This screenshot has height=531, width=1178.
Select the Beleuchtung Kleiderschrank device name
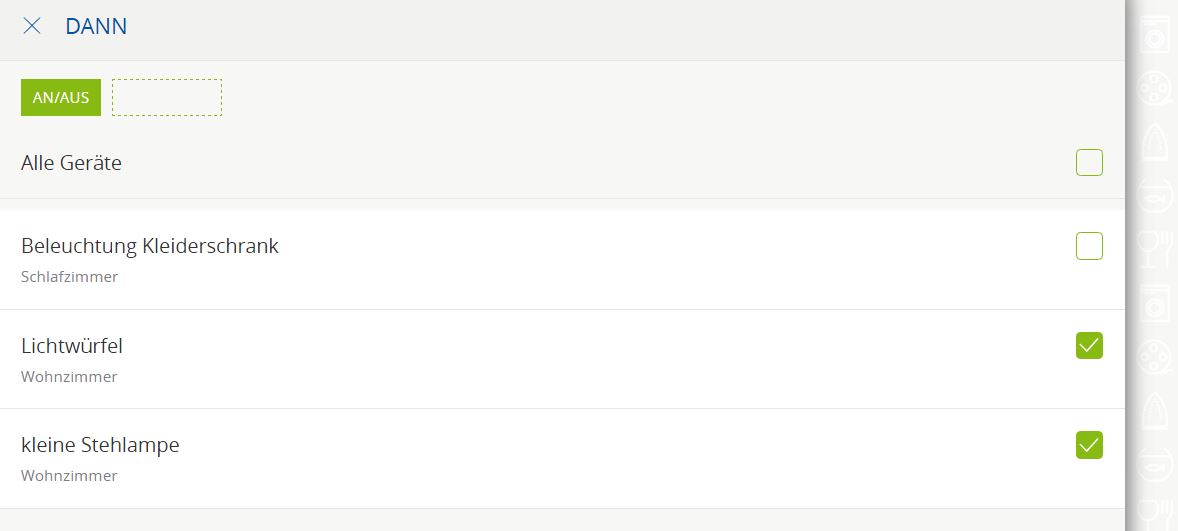tap(150, 246)
